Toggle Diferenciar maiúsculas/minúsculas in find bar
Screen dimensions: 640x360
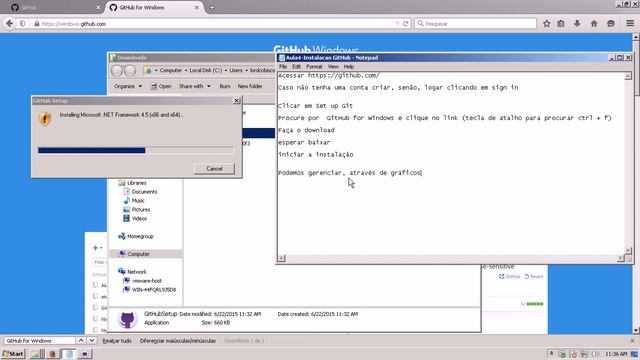(x=178, y=340)
